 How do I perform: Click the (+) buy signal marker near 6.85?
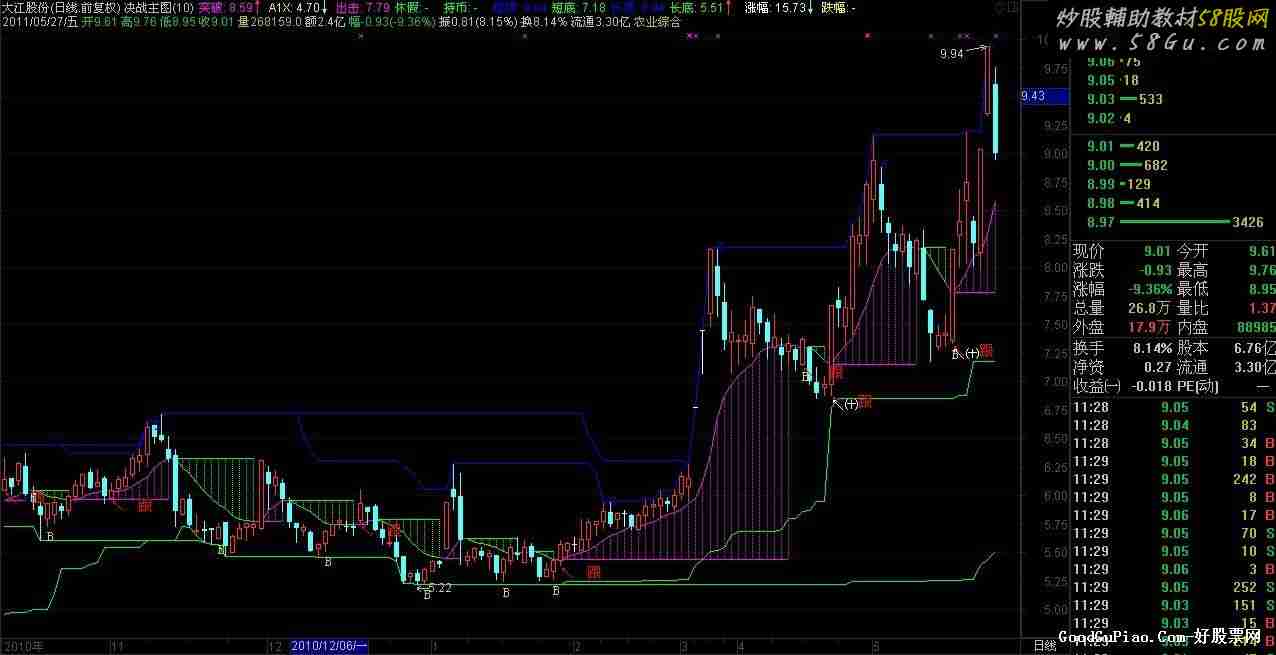point(851,405)
